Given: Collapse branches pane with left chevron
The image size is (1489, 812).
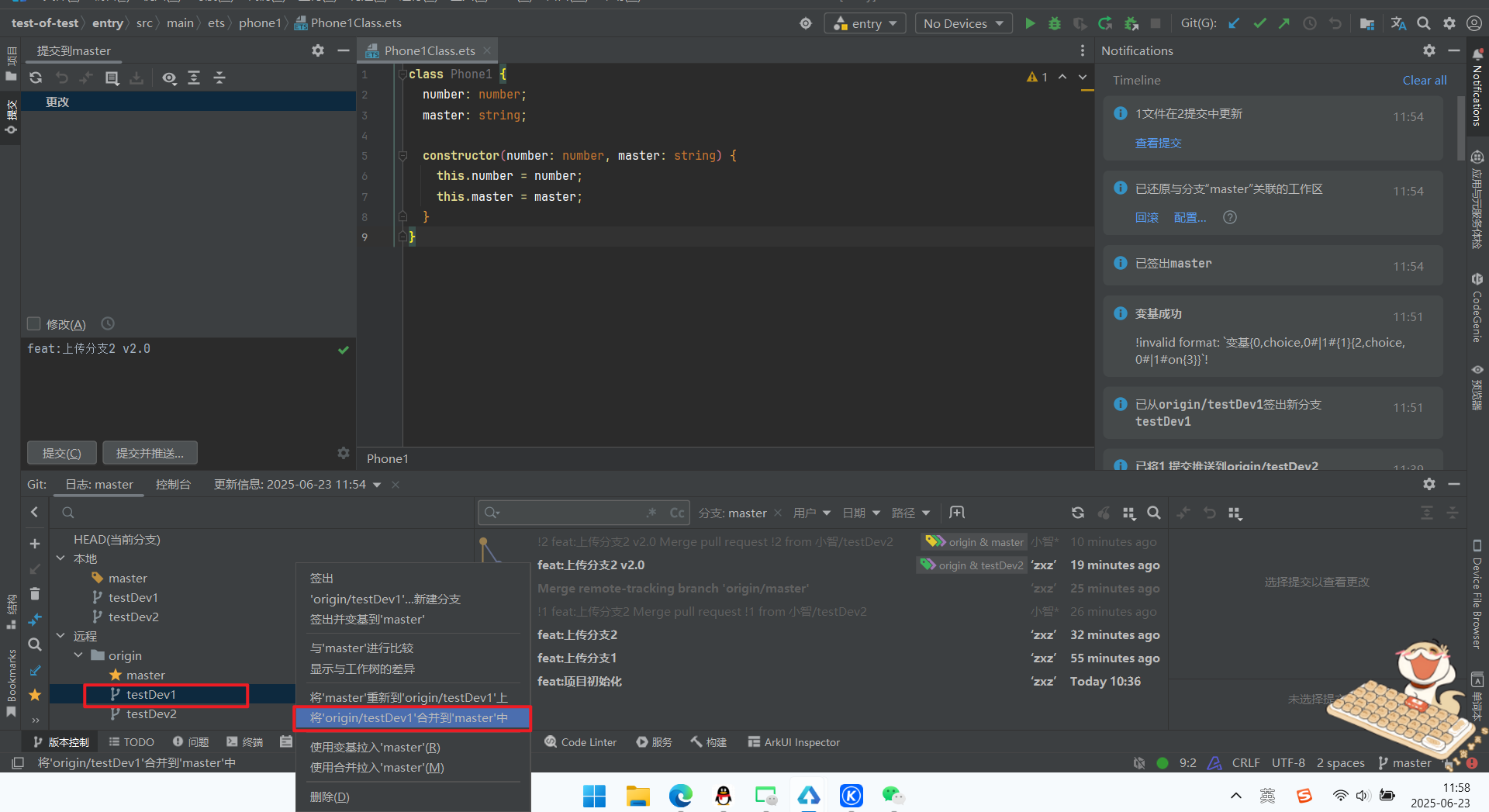Looking at the screenshot, I should (35, 512).
